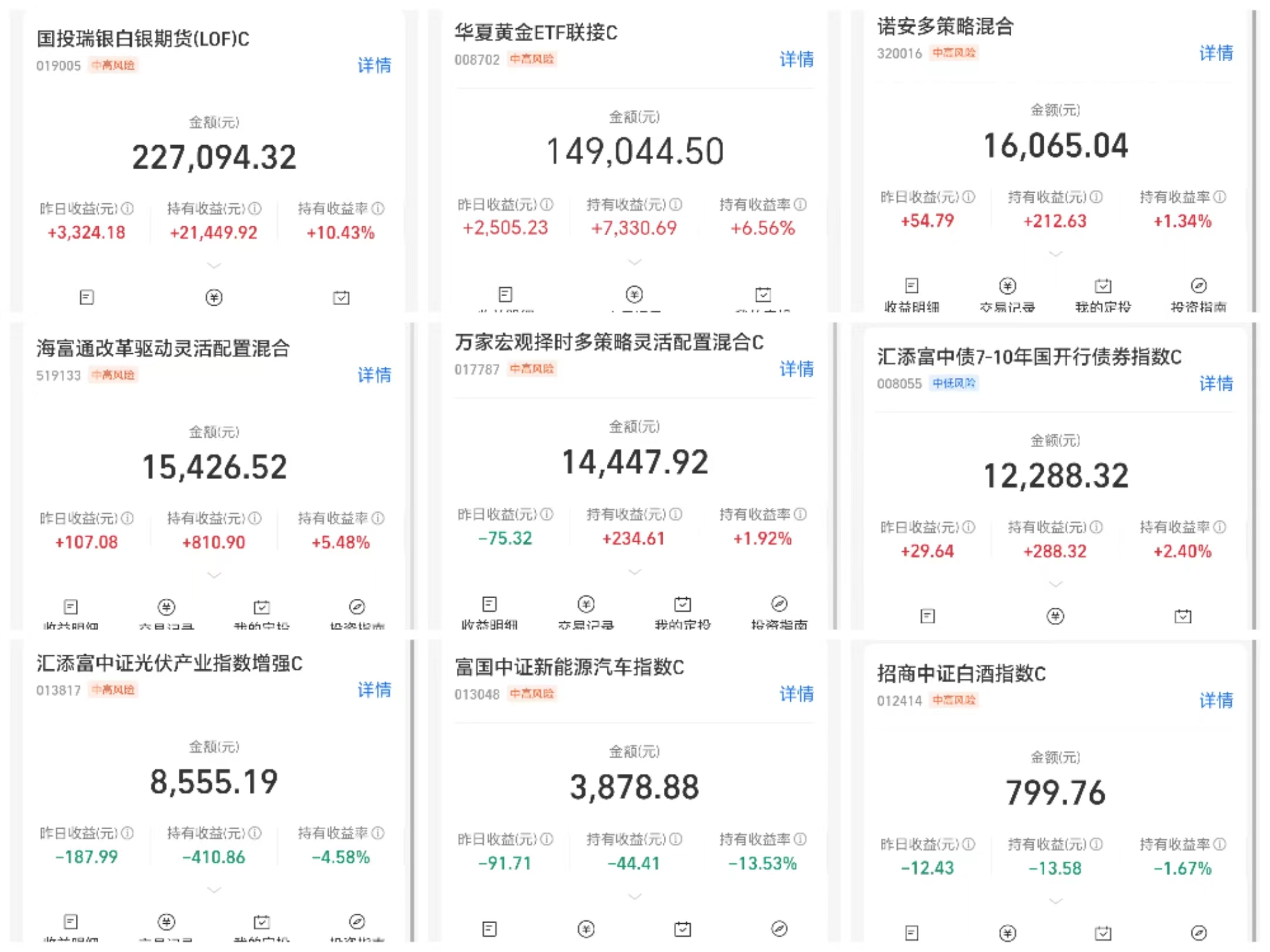Select the fund title 招商中证白酒指数C
The width and height of the screenshot is (1270, 952).
[x=961, y=673]
